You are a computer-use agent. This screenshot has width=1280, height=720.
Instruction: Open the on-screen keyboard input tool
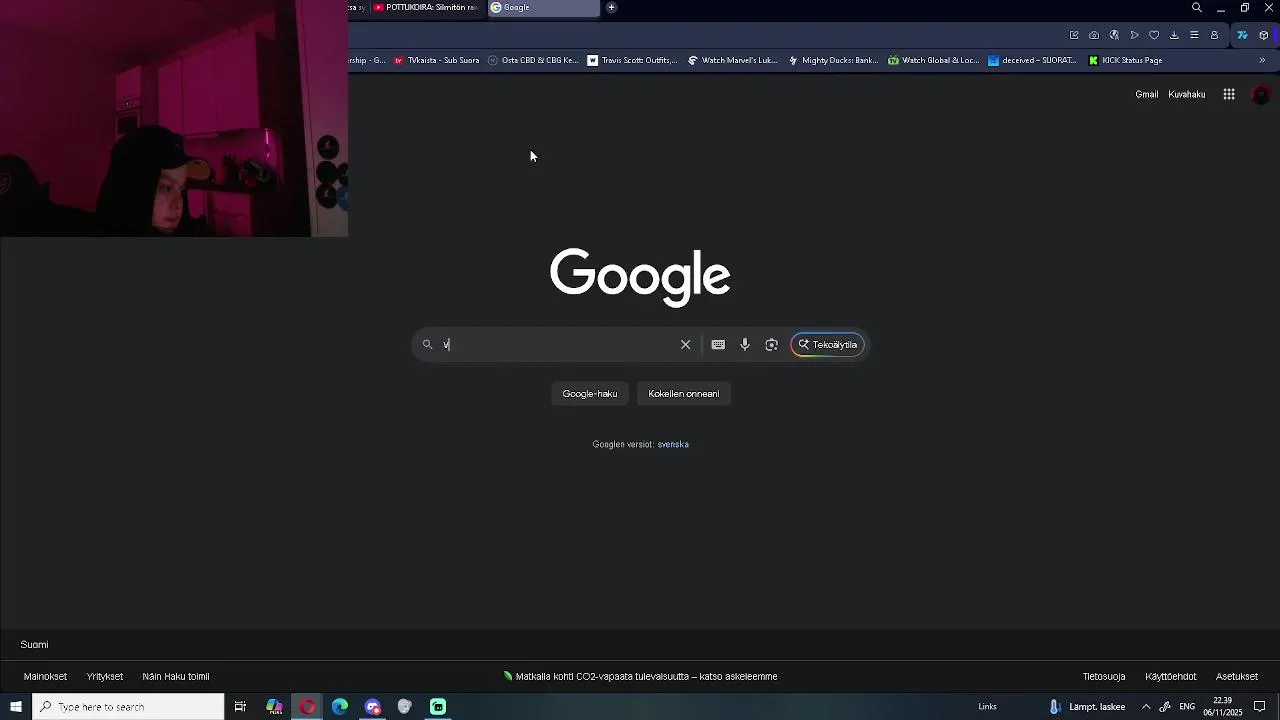coord(718,344)
